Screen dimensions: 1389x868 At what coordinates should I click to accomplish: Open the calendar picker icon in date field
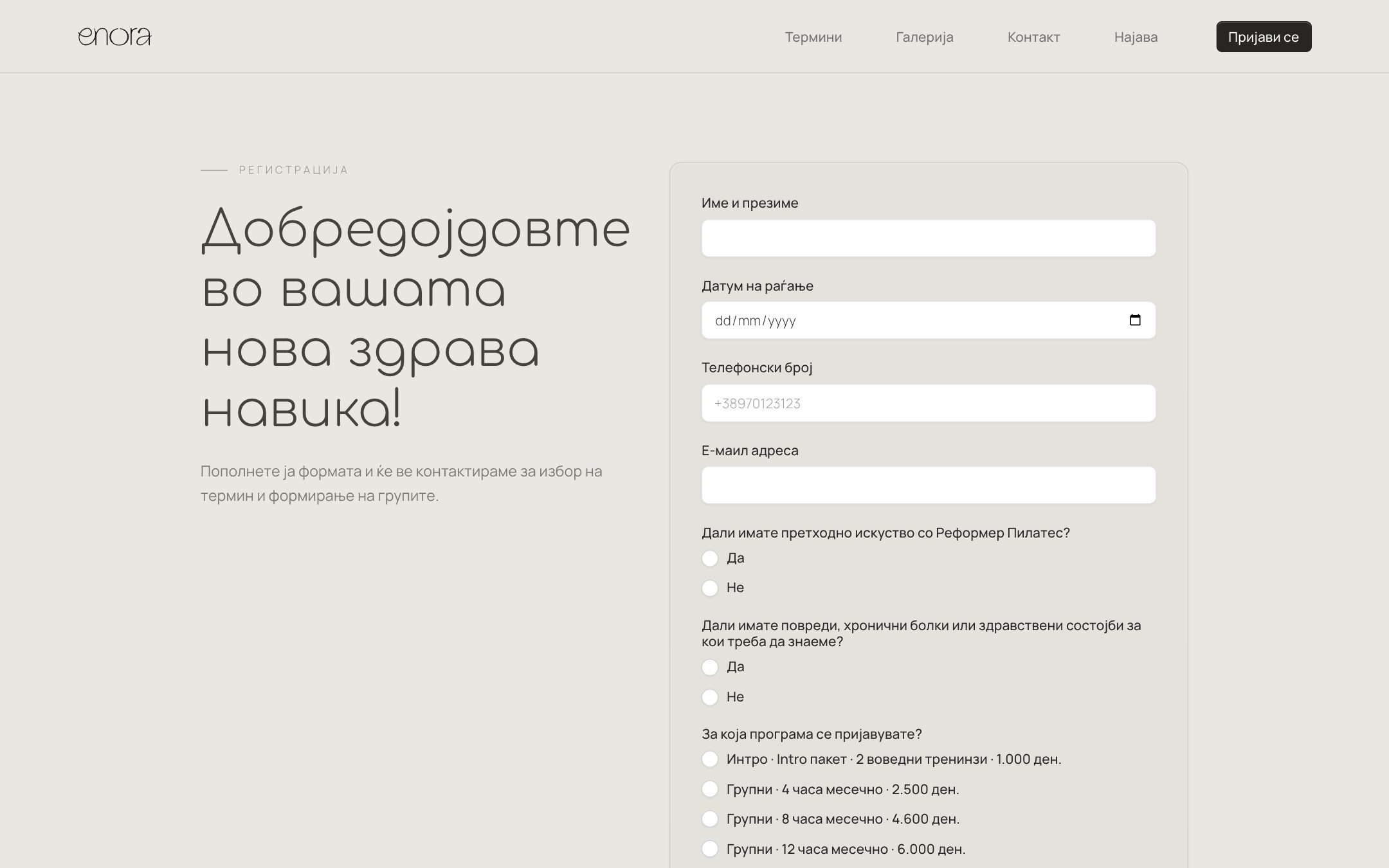tap(1135, 320)
